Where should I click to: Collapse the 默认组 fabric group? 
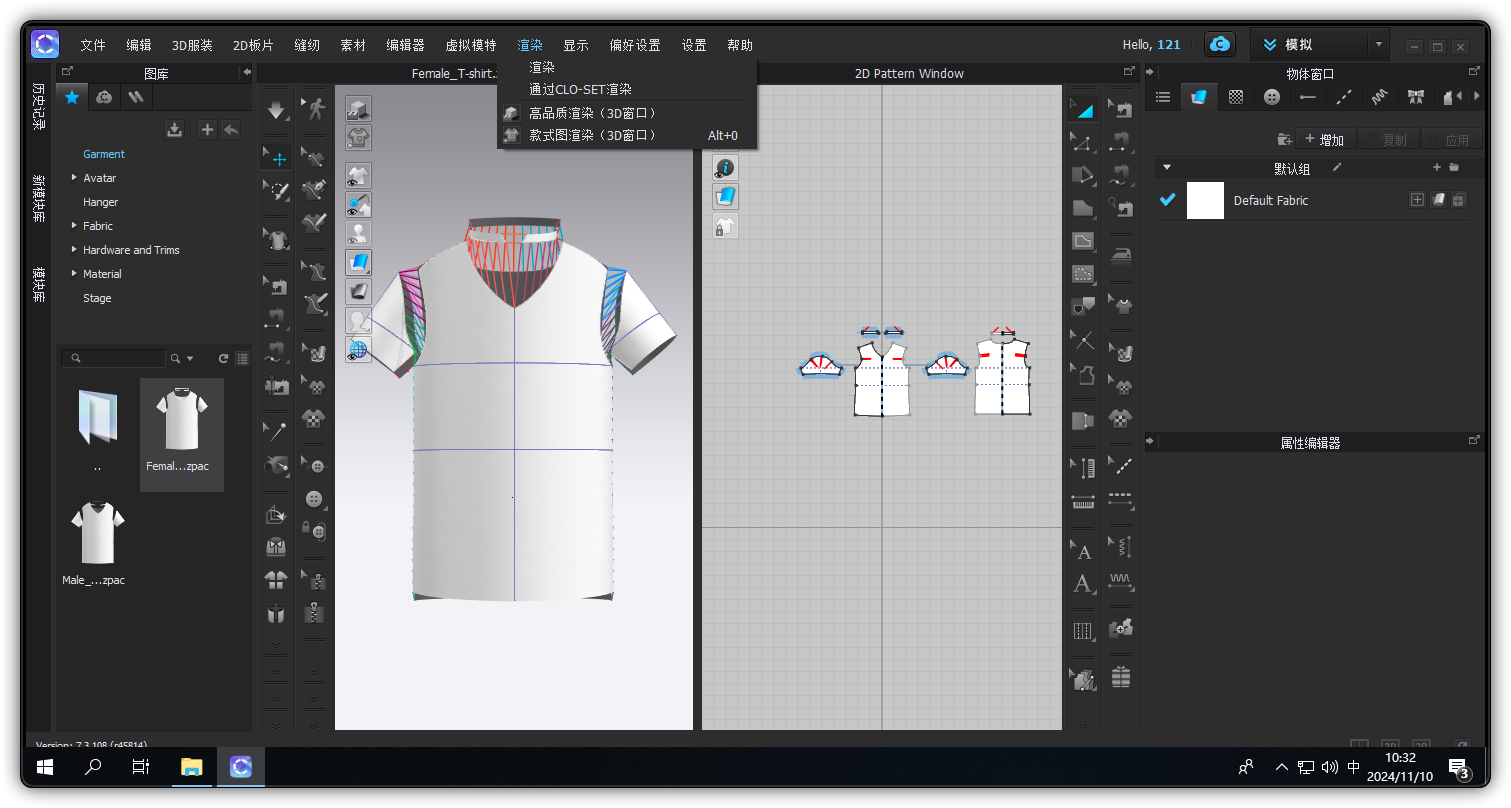click(1167, 167)
